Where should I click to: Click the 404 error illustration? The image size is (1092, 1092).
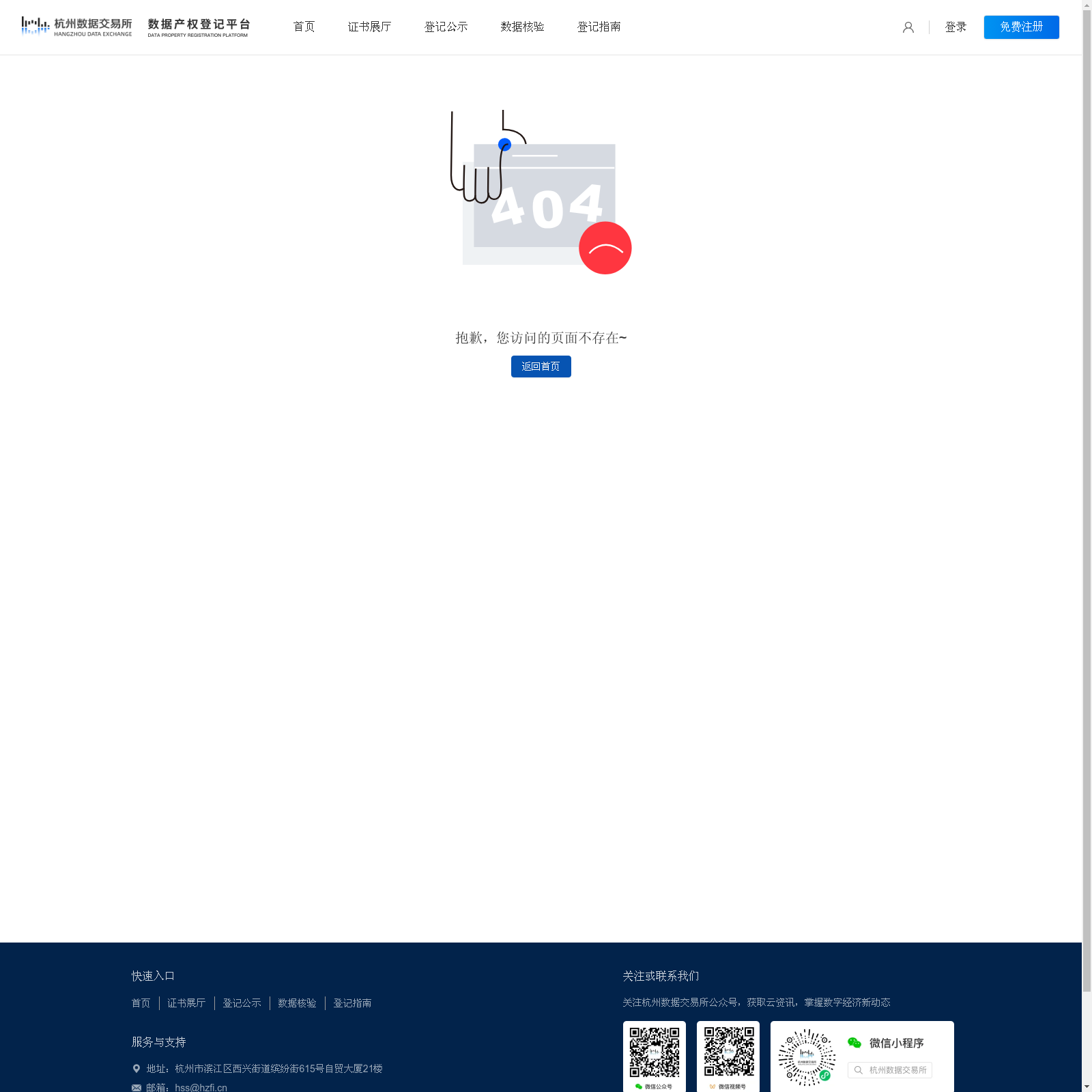[541, 192]
